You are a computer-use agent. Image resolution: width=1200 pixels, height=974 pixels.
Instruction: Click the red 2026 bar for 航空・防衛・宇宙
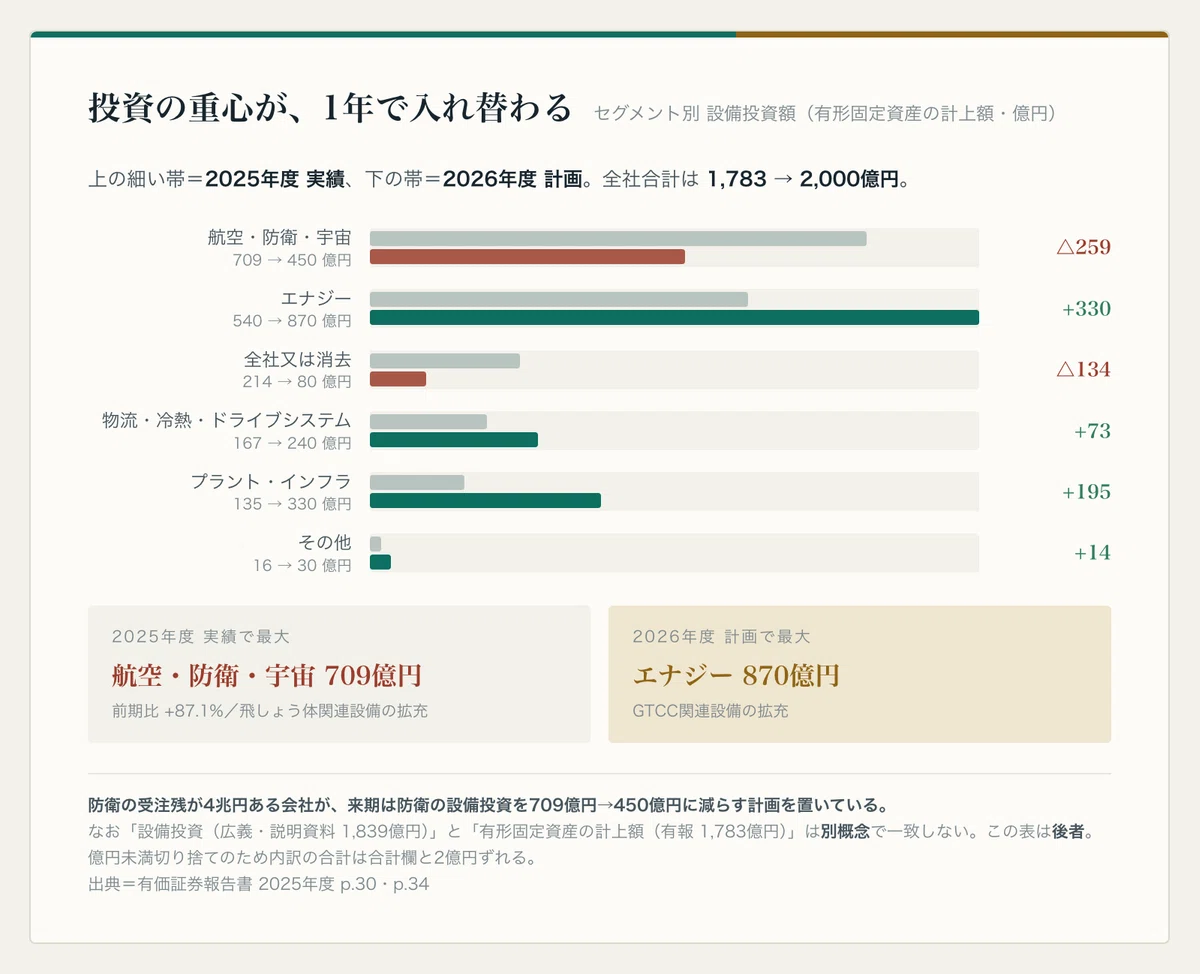click(527, 257)
